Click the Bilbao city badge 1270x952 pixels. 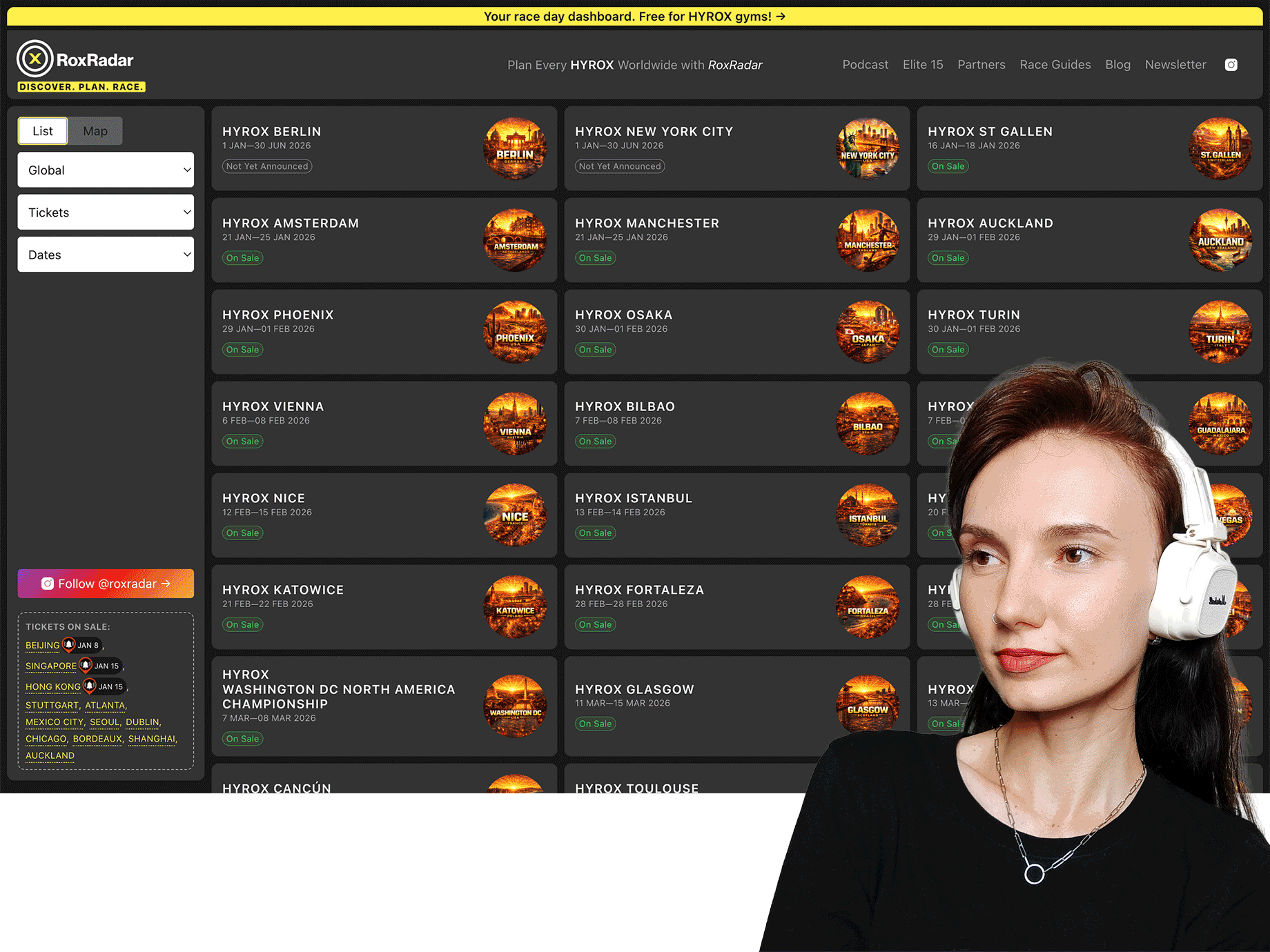[x=868, y=424]
